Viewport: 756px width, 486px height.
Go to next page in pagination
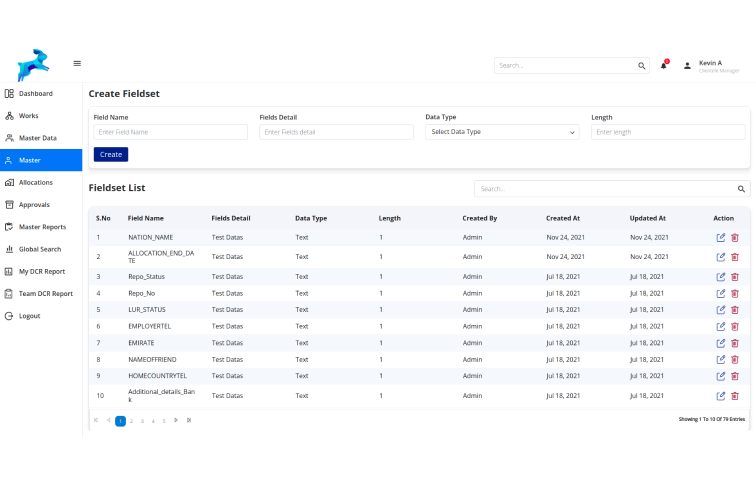click(176, 420)
